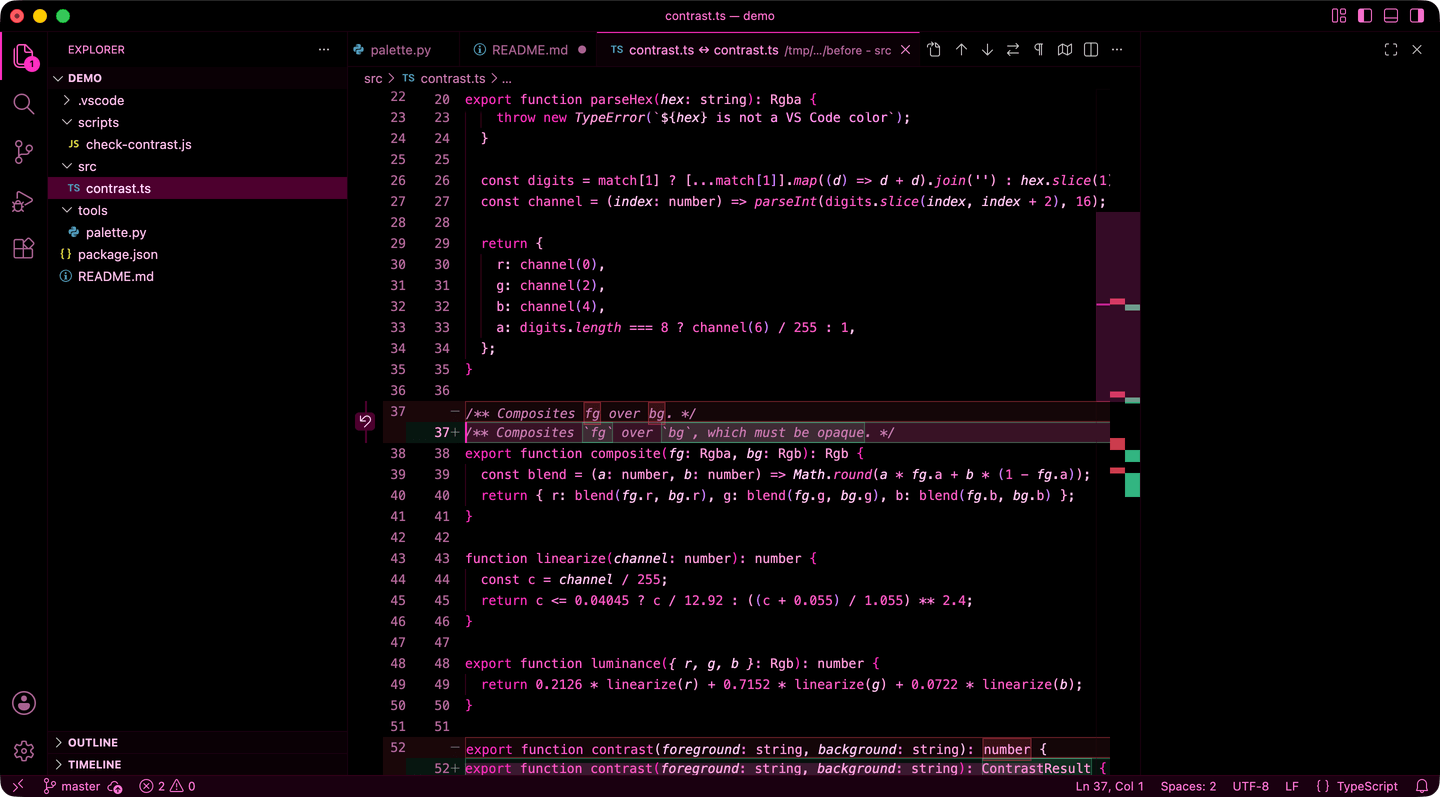The height and width of the screenshot is (797, 1440).
Task: Open the Search view in activity bar
Action: 24,104
